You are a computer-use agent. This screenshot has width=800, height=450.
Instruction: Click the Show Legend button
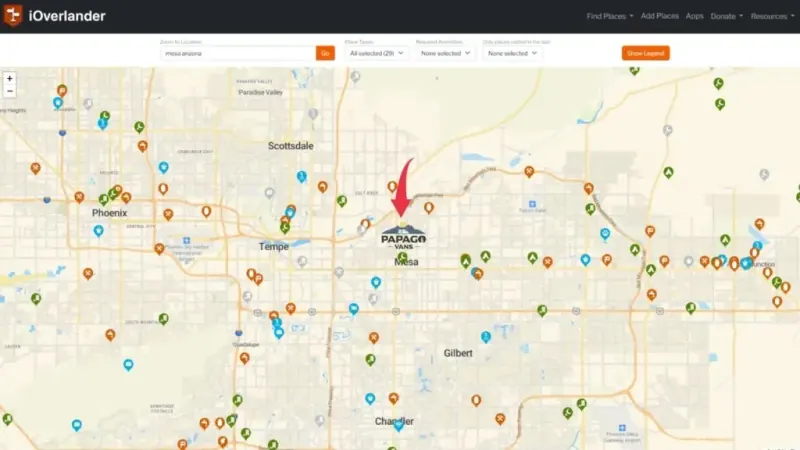(645, 53)
